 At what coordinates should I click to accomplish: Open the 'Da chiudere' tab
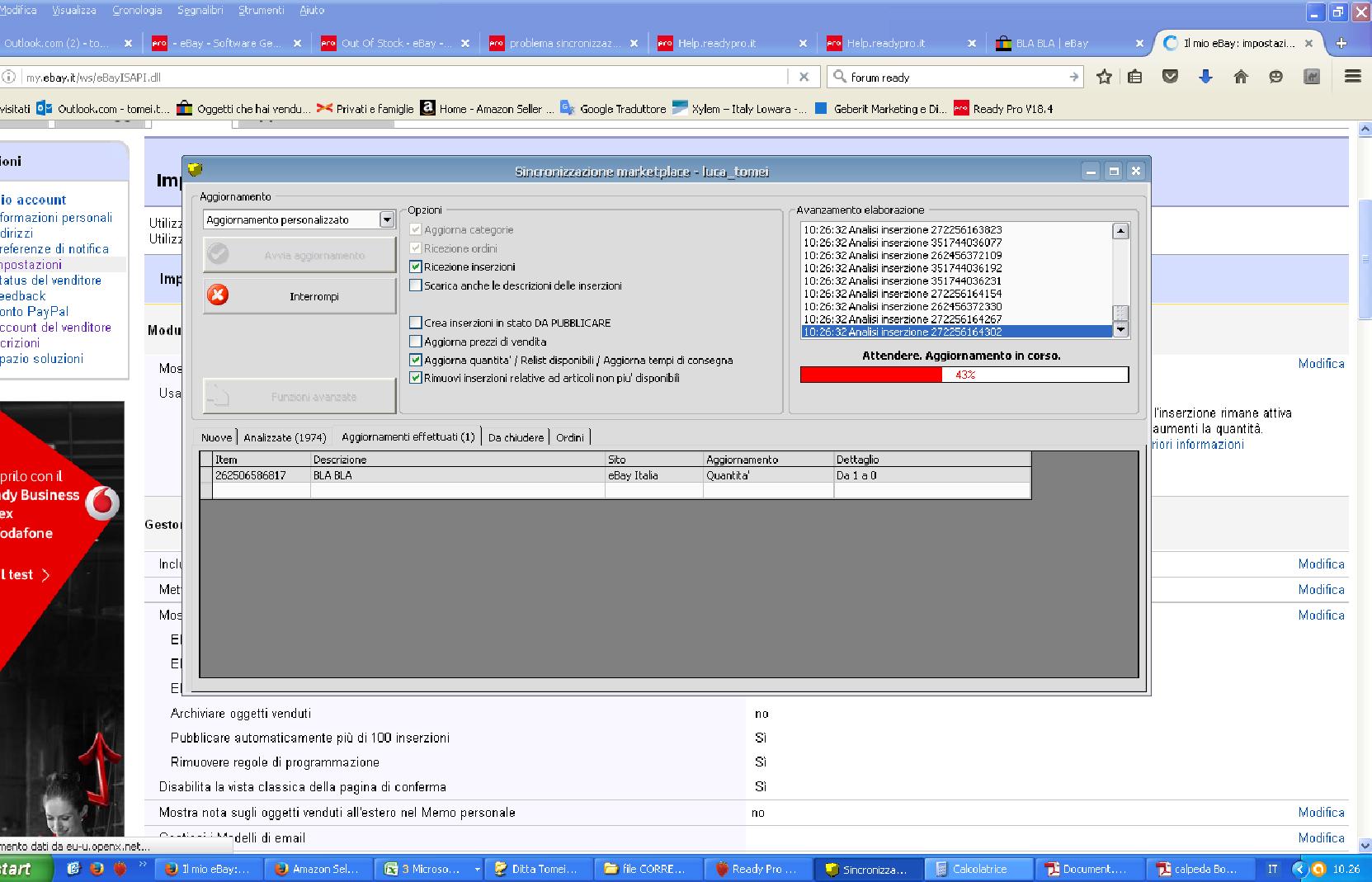516,437
